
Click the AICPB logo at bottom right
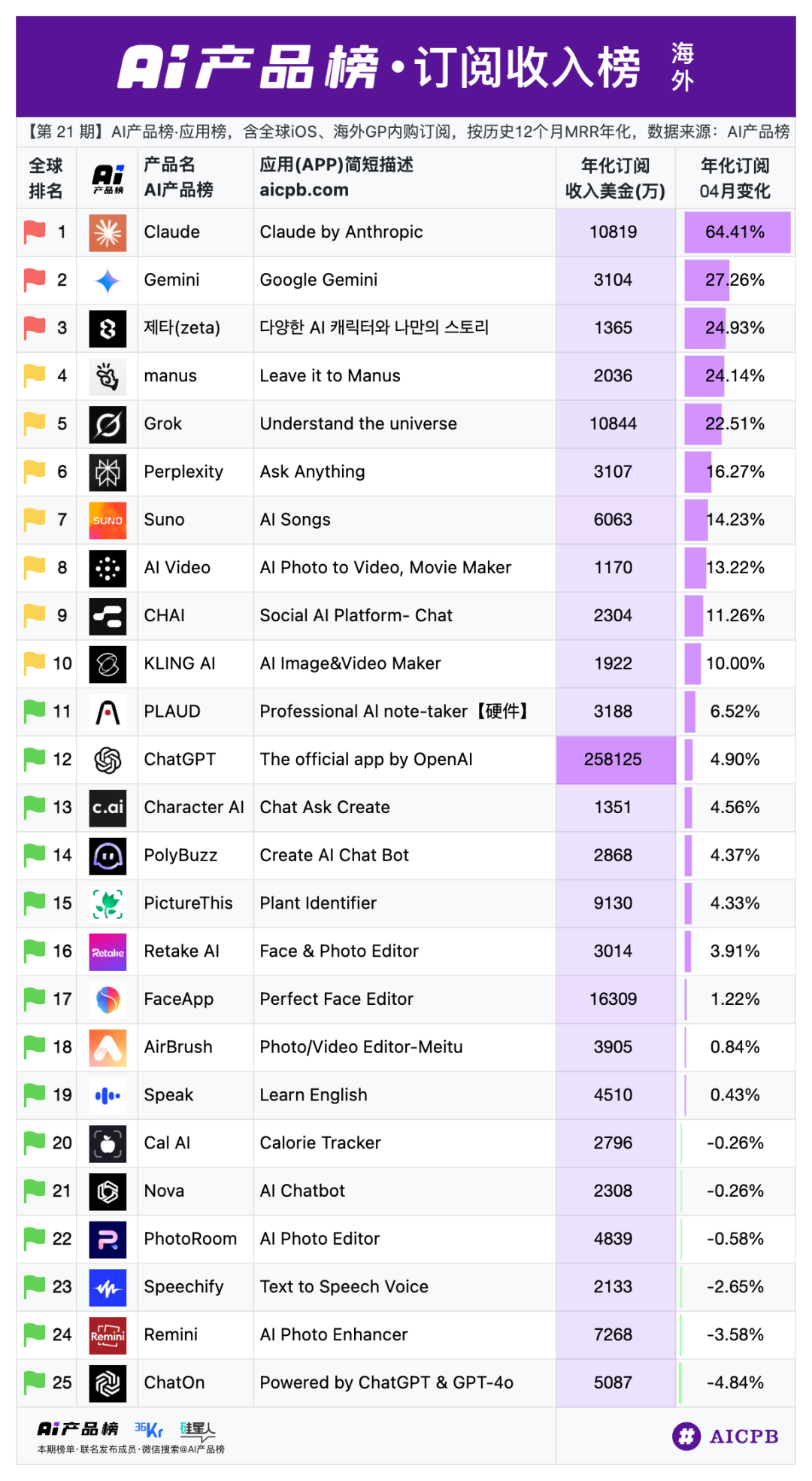[725, 1436]
